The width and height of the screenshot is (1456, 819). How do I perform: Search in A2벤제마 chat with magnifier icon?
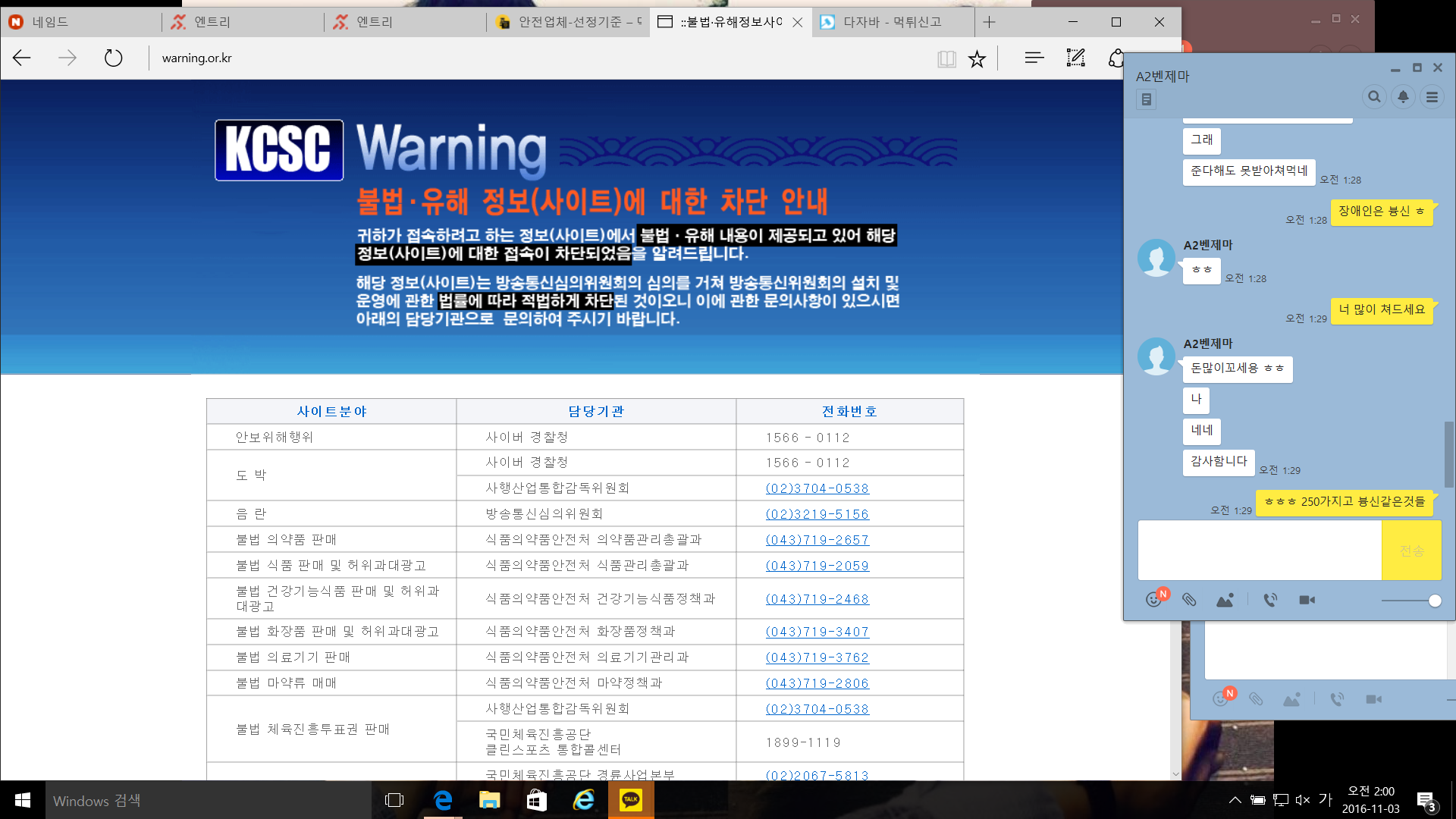point(1373,97)
